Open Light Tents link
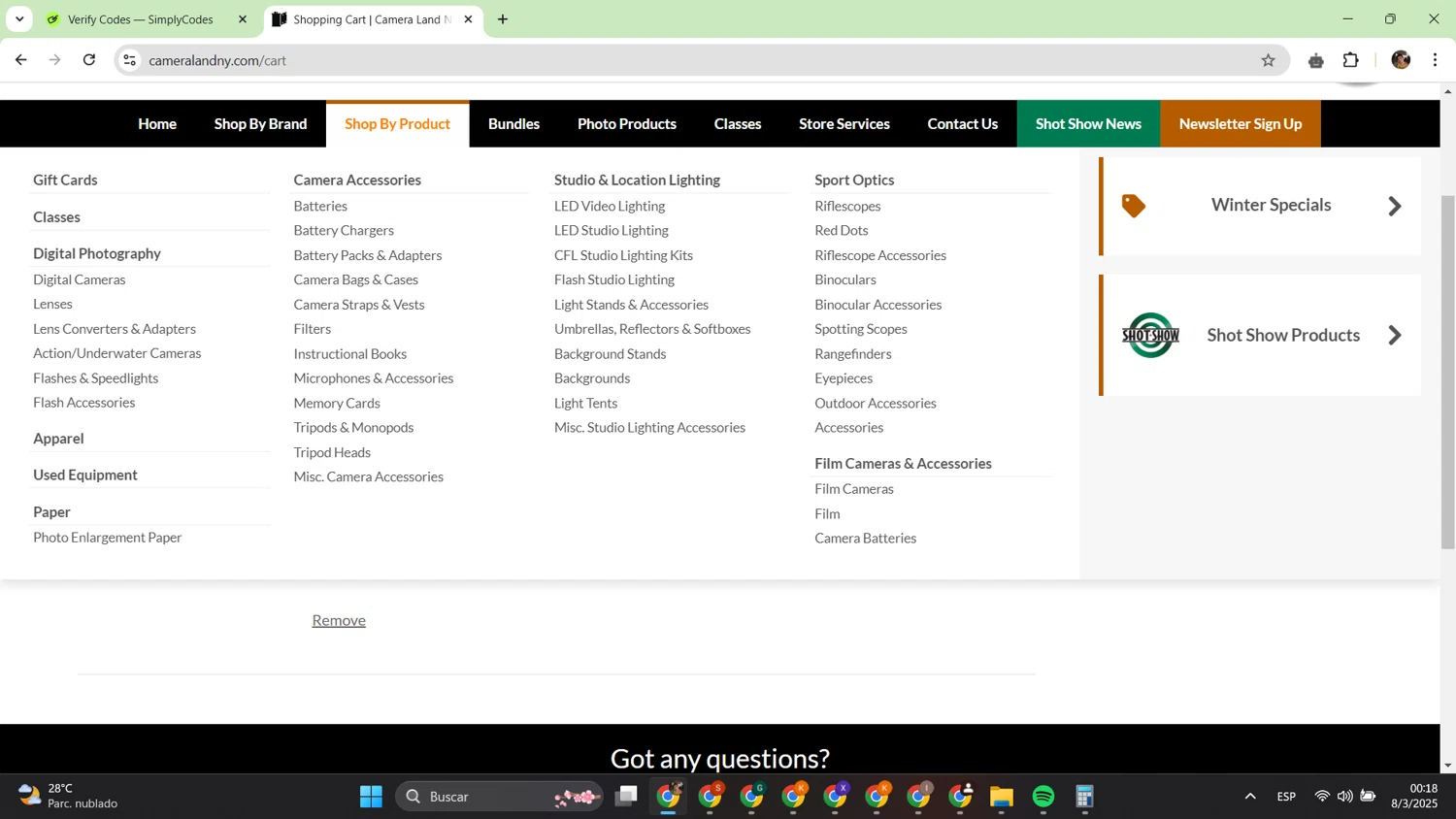This screenshot has height=819, width=1456. 585,403
